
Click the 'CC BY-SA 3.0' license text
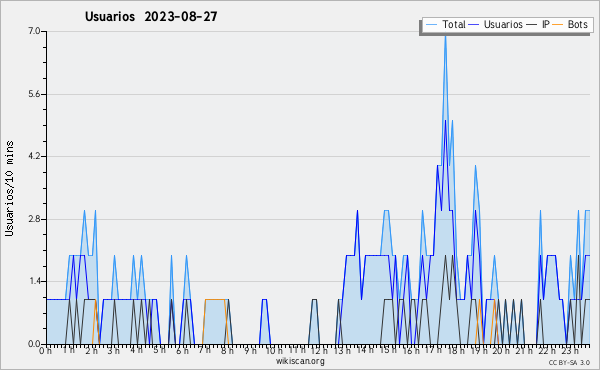[x=569, y=362]
